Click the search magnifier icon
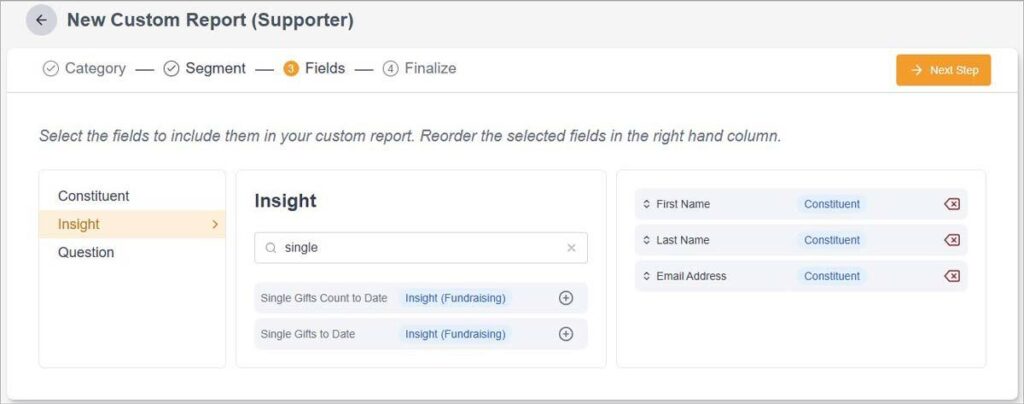This screenshot has height=404, width=1024. click(270, 248)
